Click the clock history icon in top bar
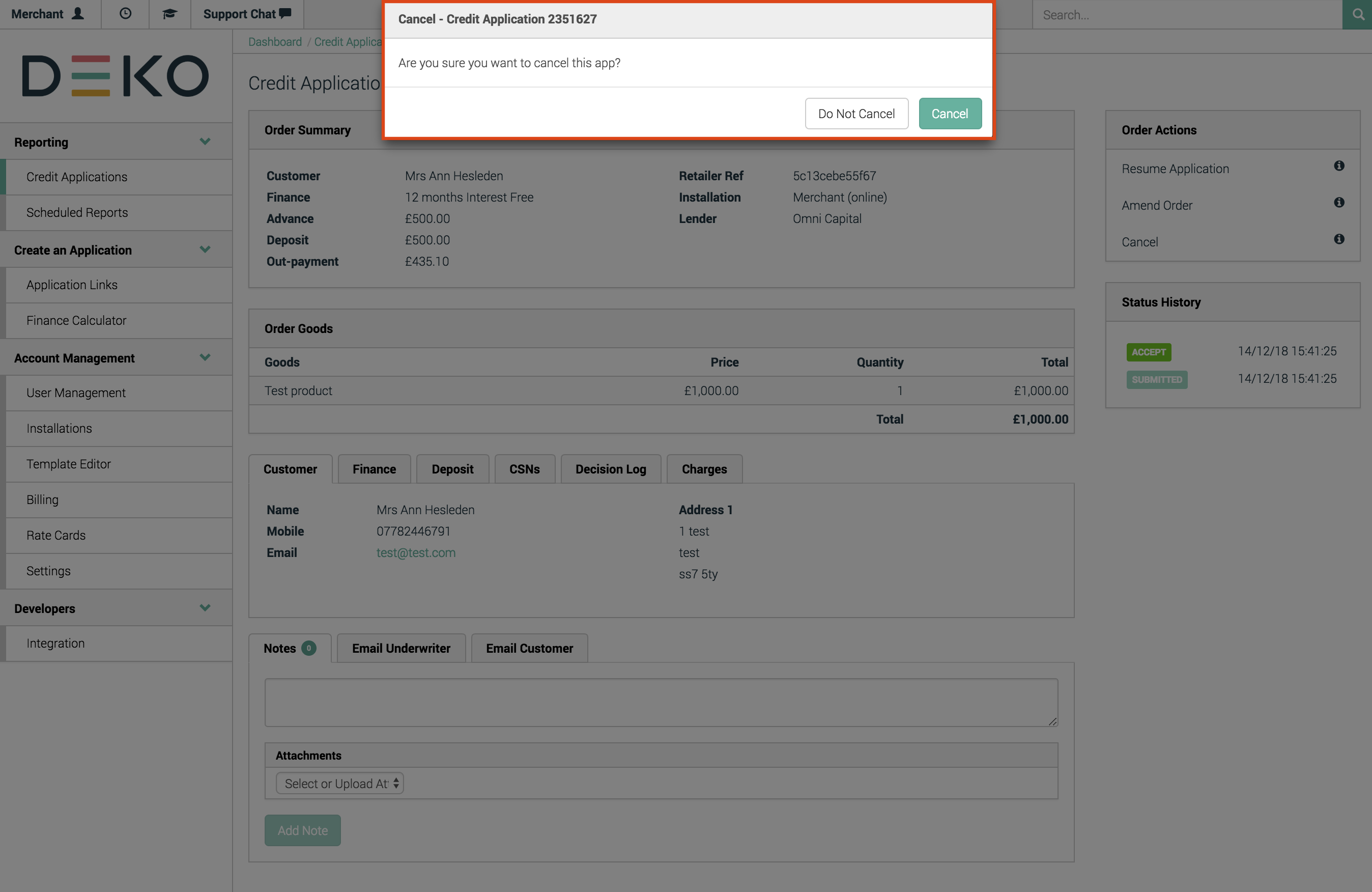Viewport: 1372px width, 892px height. [x=125, y=14]
